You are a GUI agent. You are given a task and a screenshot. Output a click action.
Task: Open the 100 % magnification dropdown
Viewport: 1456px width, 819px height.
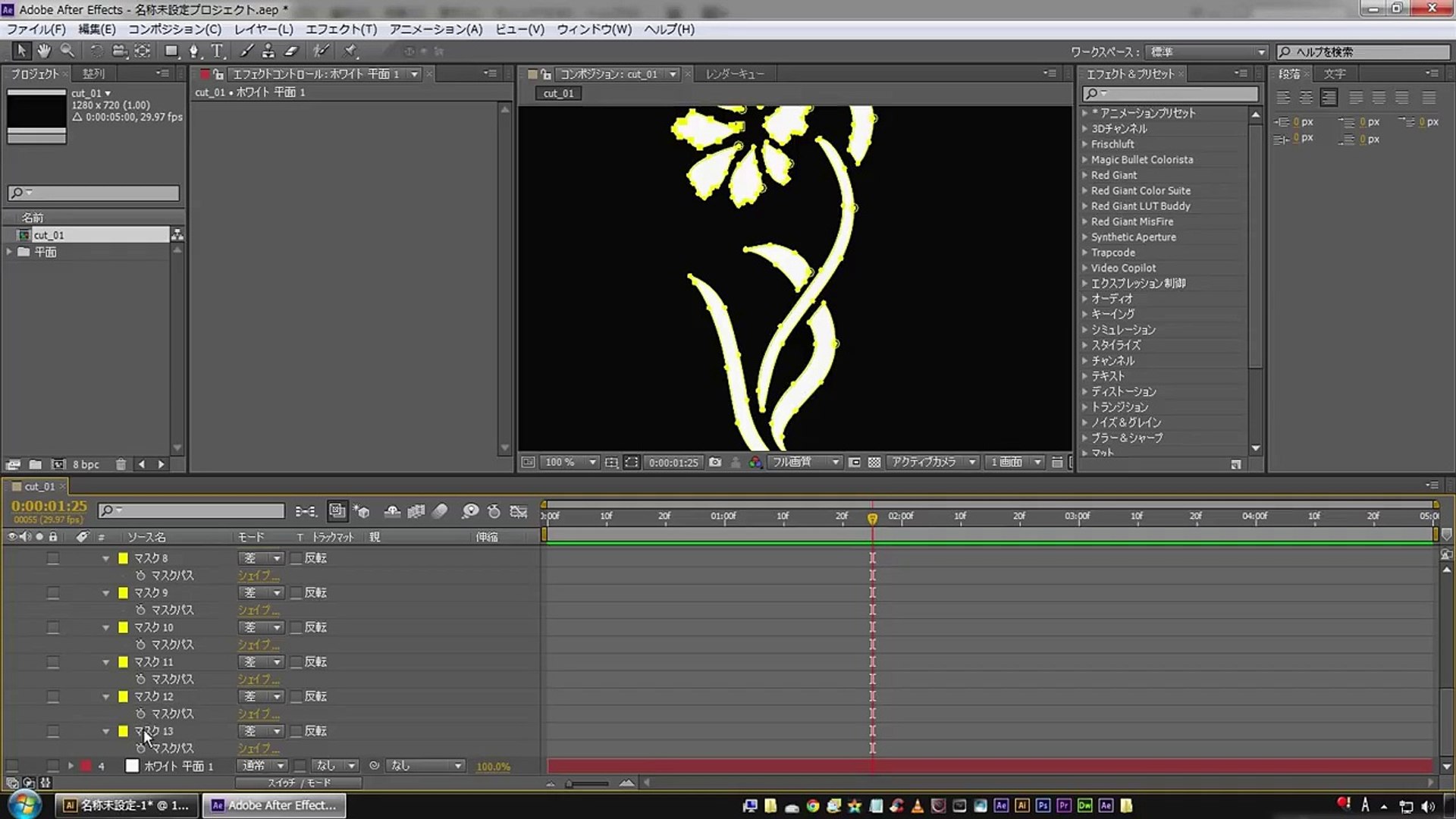click(x=570, y=462)
